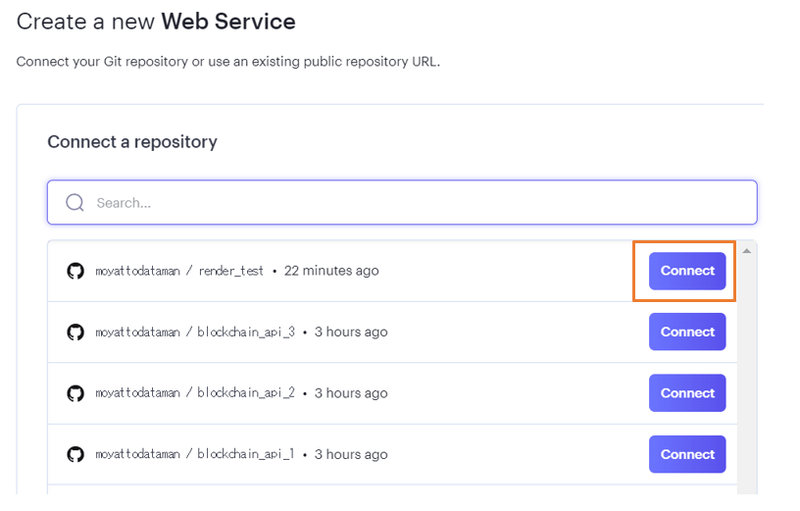Choose the moyattodataman / blockchain_api_2 repo name
This screenshot has height=511, width=800.
point(194,393)
